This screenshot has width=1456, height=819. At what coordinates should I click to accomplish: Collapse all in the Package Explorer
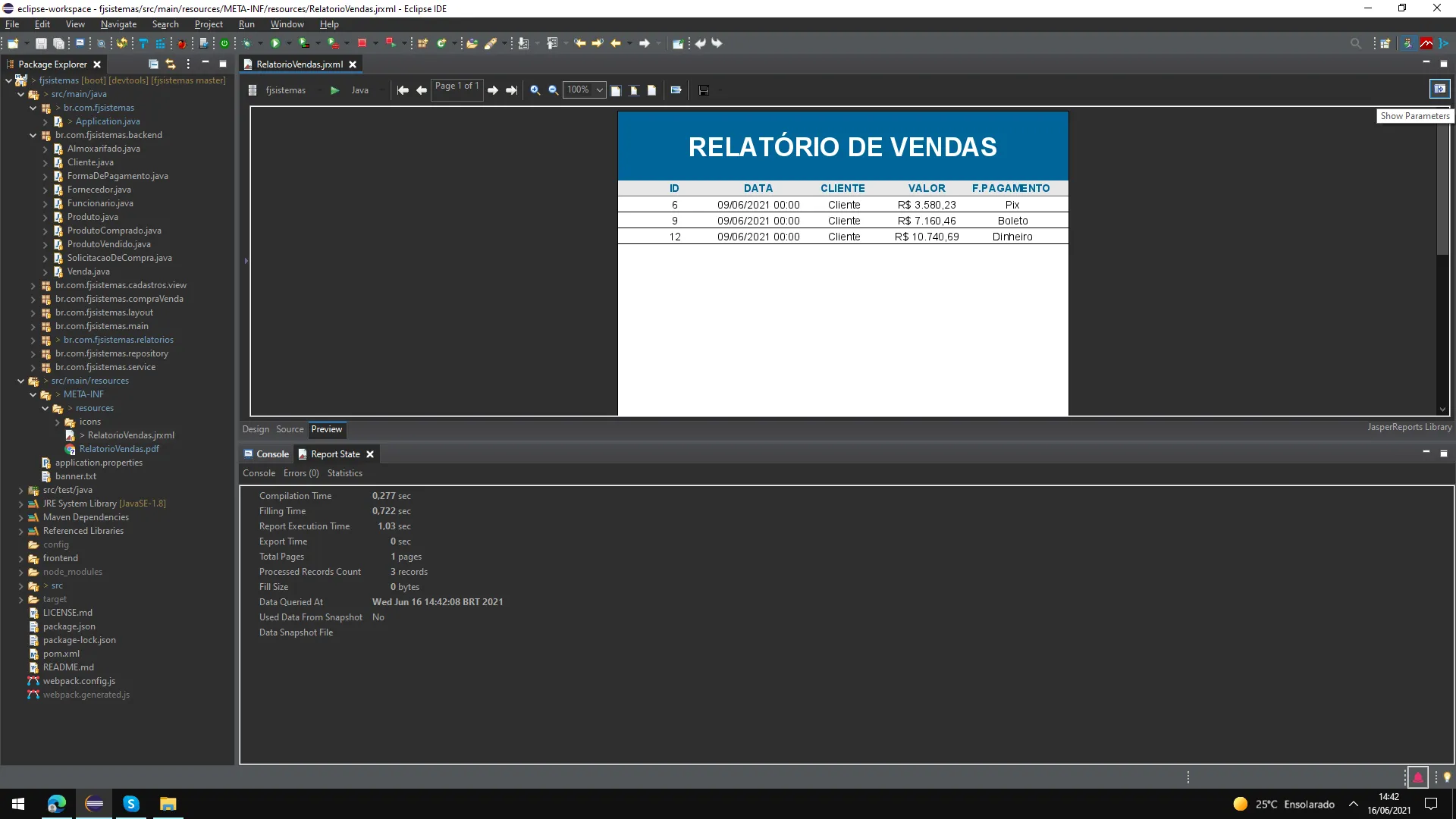coord(153,64)
